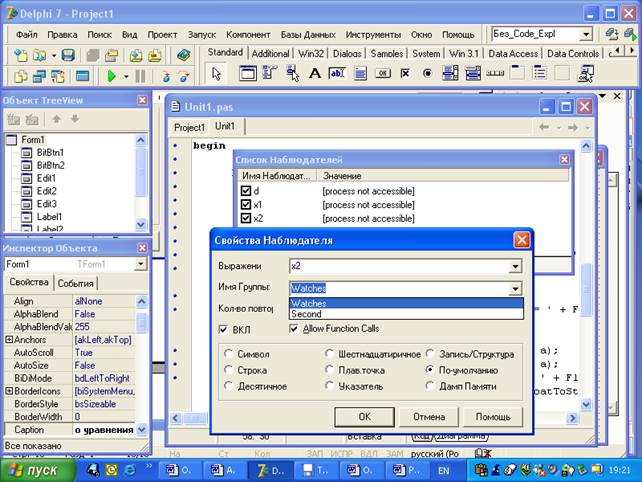642x482 pixels.
Task: Click the View Unit toolbar icon
Action: click(20, 76)
